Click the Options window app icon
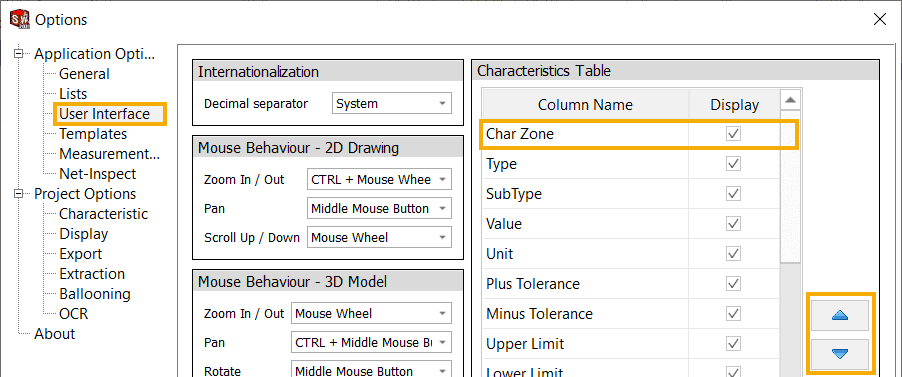Viewport: 902px width, 377px height. point(20,20)
